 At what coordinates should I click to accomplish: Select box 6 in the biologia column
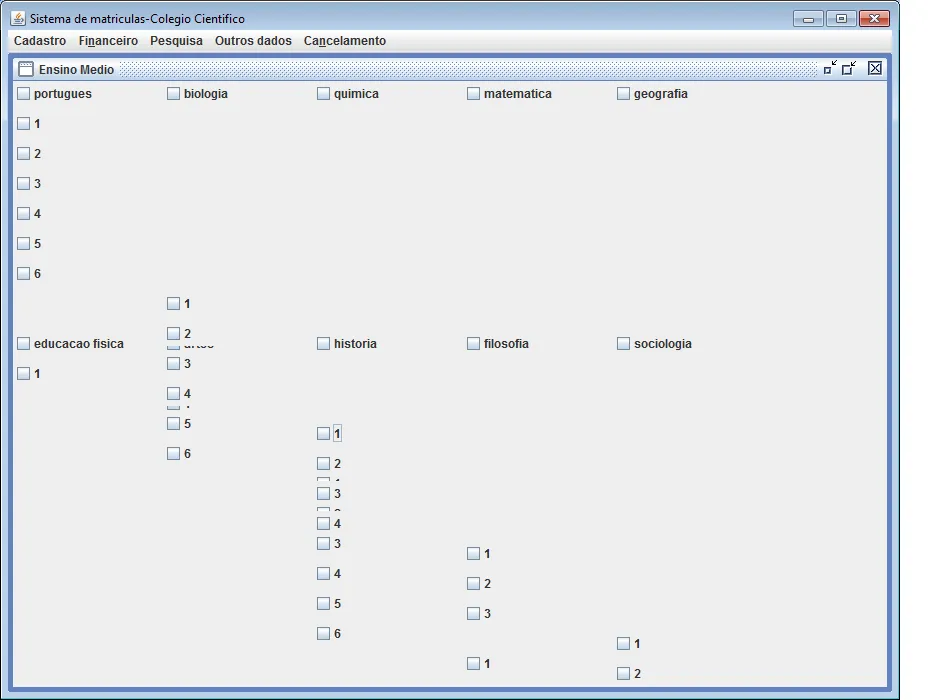point(173,454)
